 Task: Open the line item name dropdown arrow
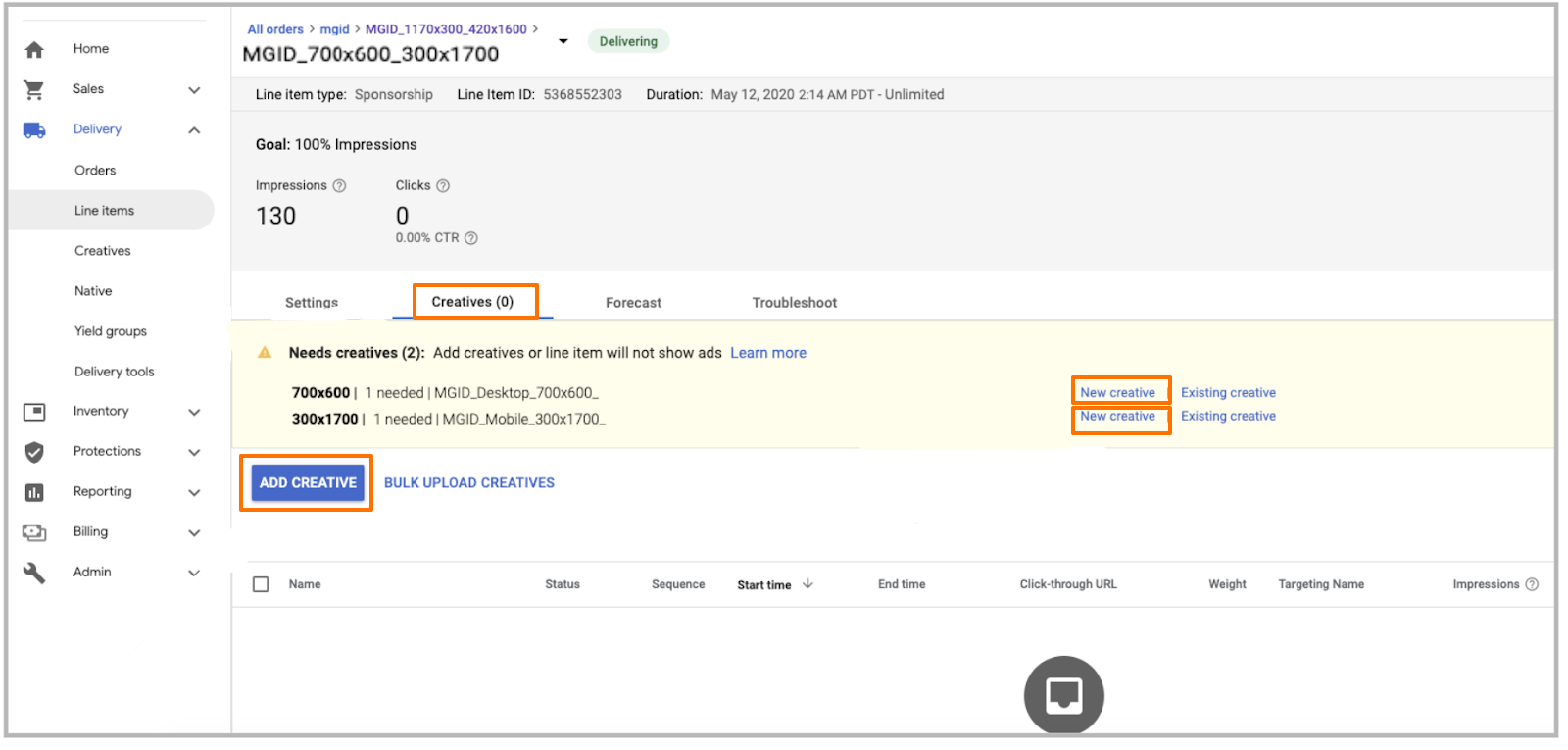(563, 41)
